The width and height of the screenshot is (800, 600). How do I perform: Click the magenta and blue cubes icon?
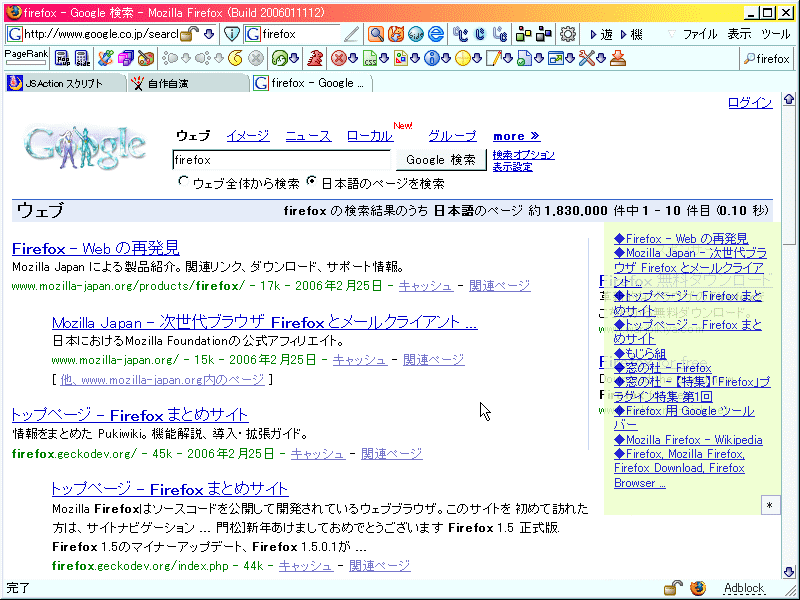click(126, 59)
